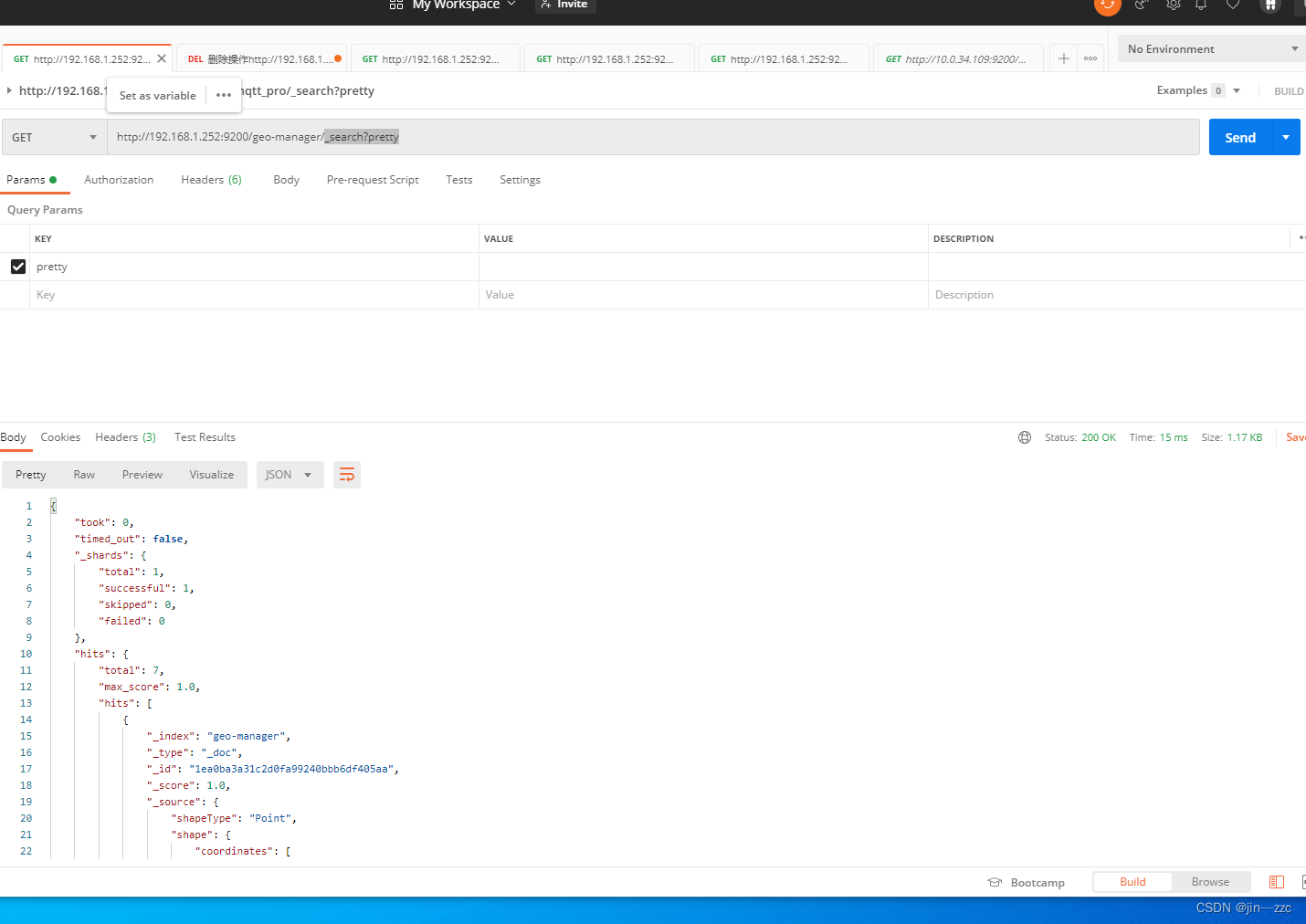Screen dimensions: 1306x924
Task: Open the settings gear icon
Action: coord(1174,5)
